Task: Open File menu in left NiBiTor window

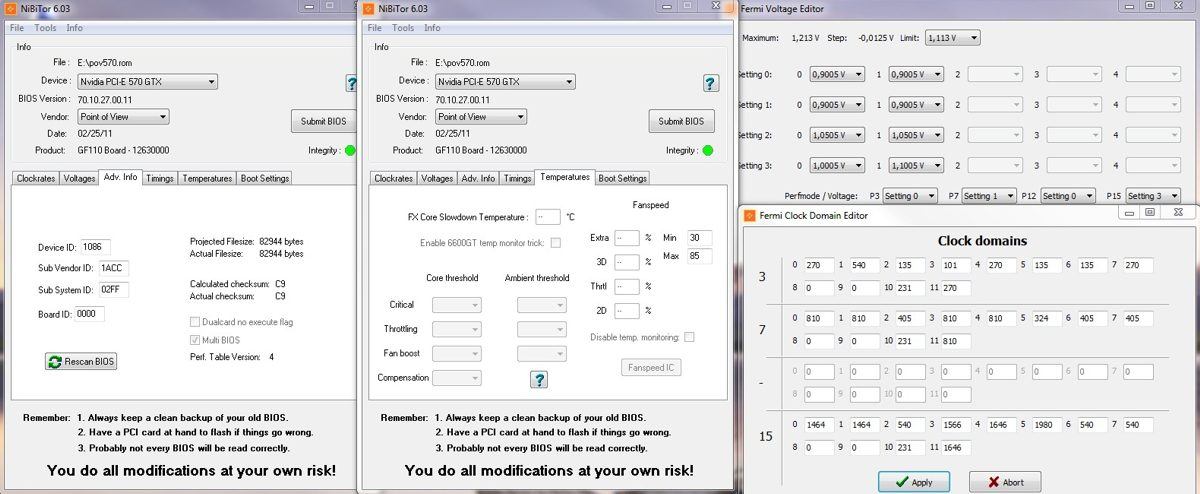Action: [x=18, y=28]
